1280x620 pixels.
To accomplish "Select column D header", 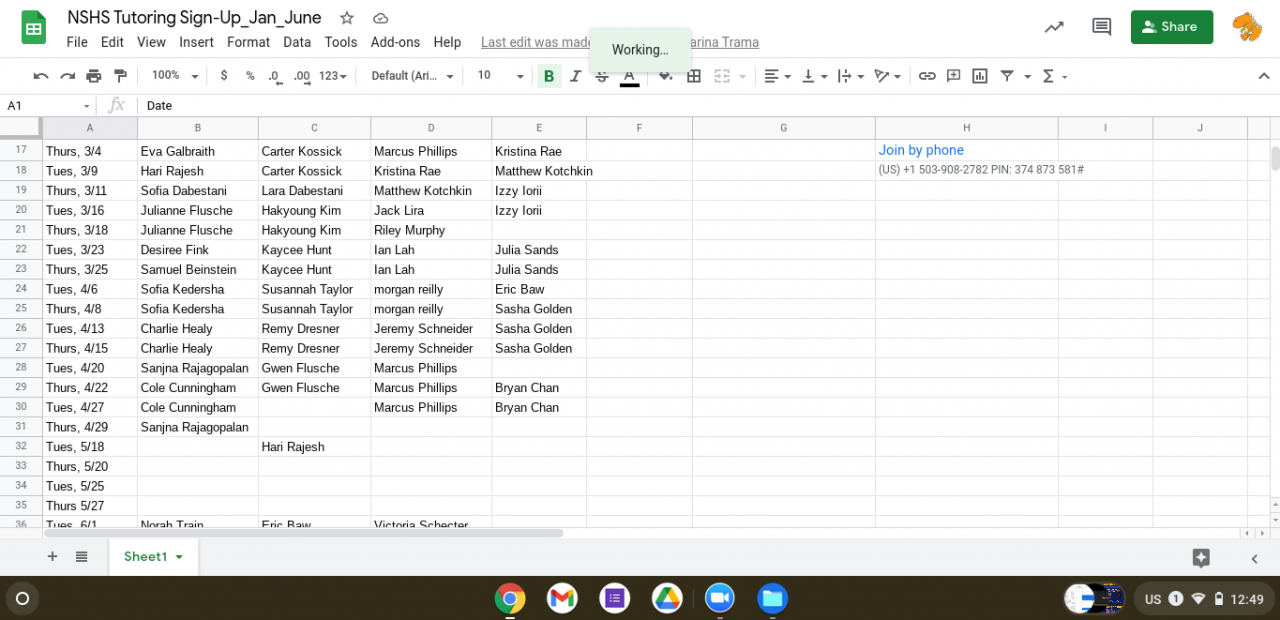I will tap(431, 127).
